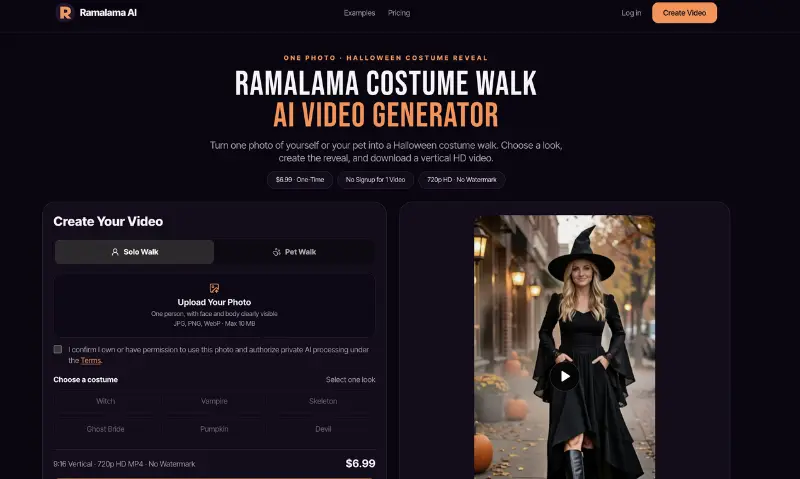Click the Create Your Video heading

click(108, 221)
